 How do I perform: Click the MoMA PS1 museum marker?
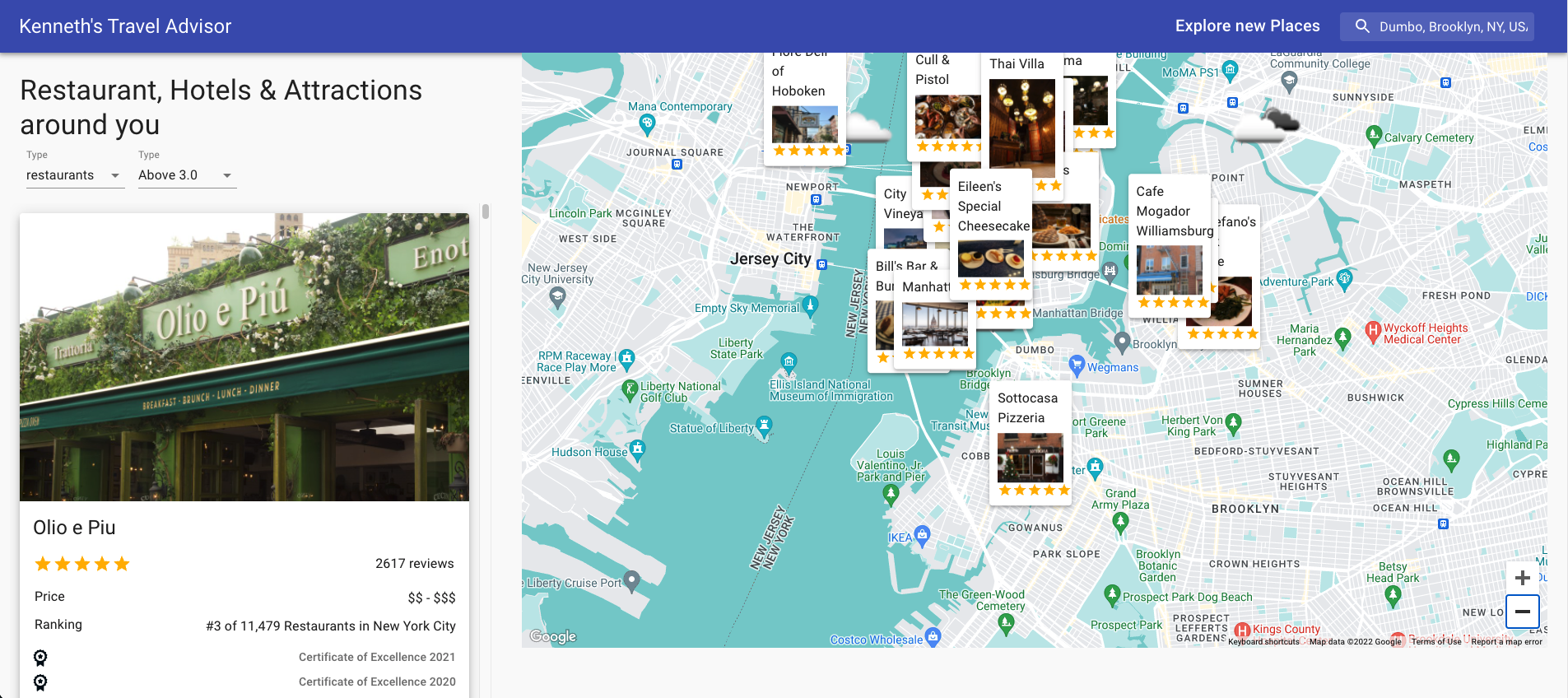click(x=1230, y=71)
